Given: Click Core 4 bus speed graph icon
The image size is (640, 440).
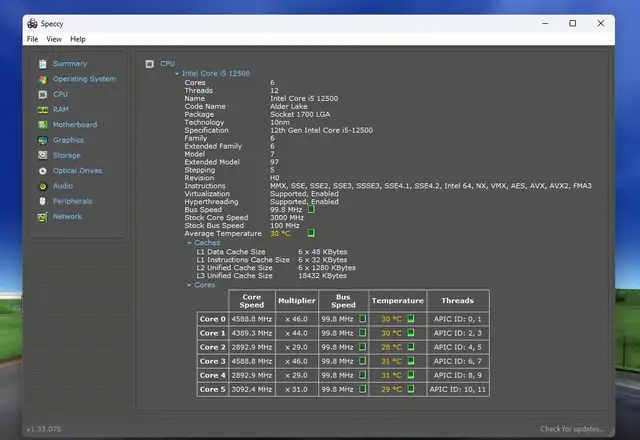Looking at the screenshot, I should pyautogui.click(x=362, y=375).
